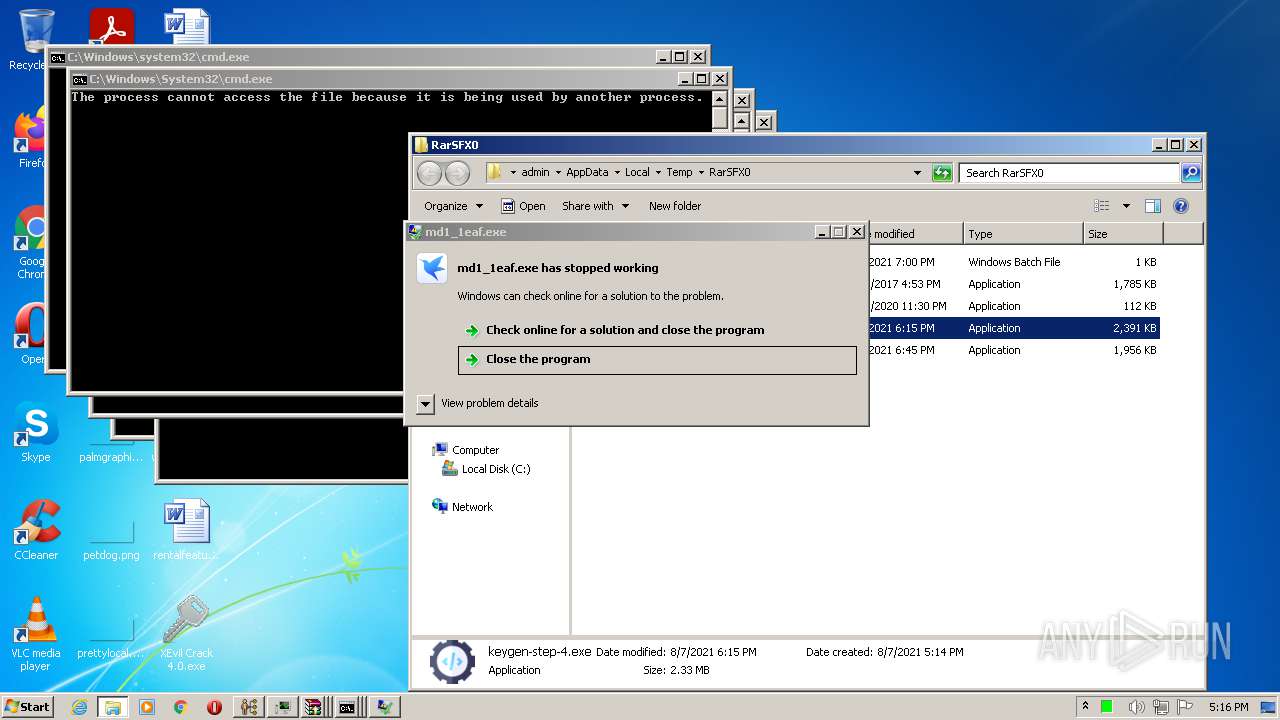Show hidden tray icons arrow
The image size is (1280, 720).
[1085, 707]
